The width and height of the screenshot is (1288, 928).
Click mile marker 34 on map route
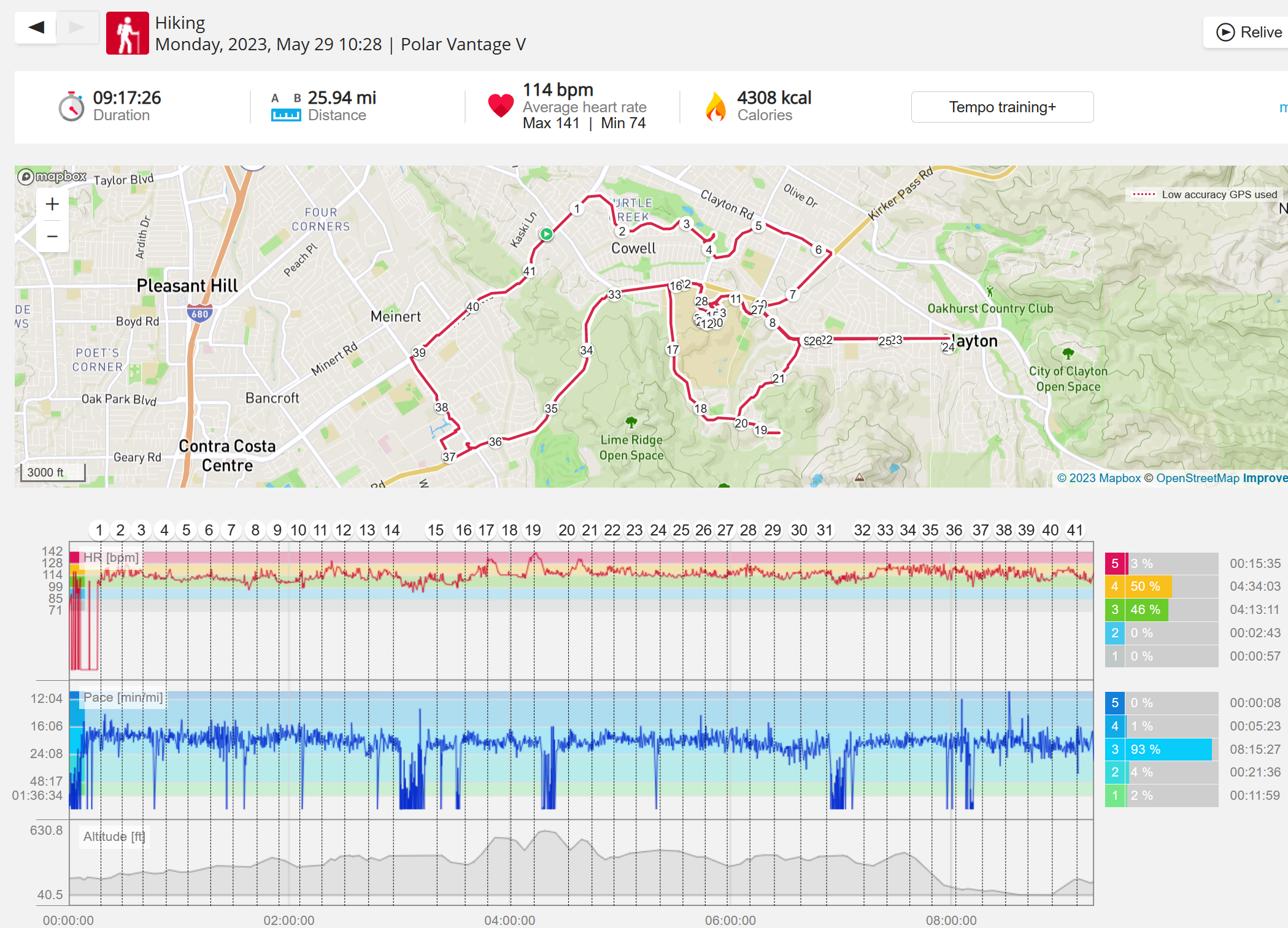(587, 350)
